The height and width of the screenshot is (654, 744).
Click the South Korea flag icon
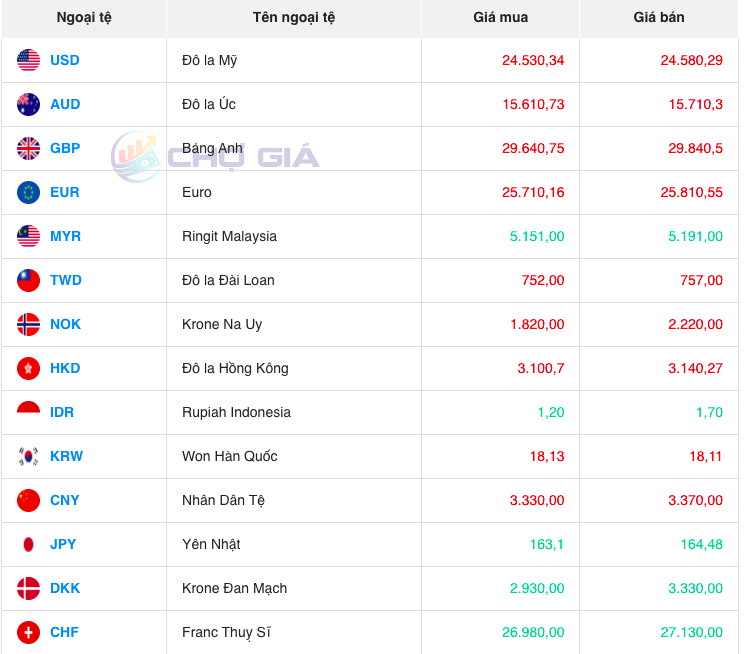[28, 456]
